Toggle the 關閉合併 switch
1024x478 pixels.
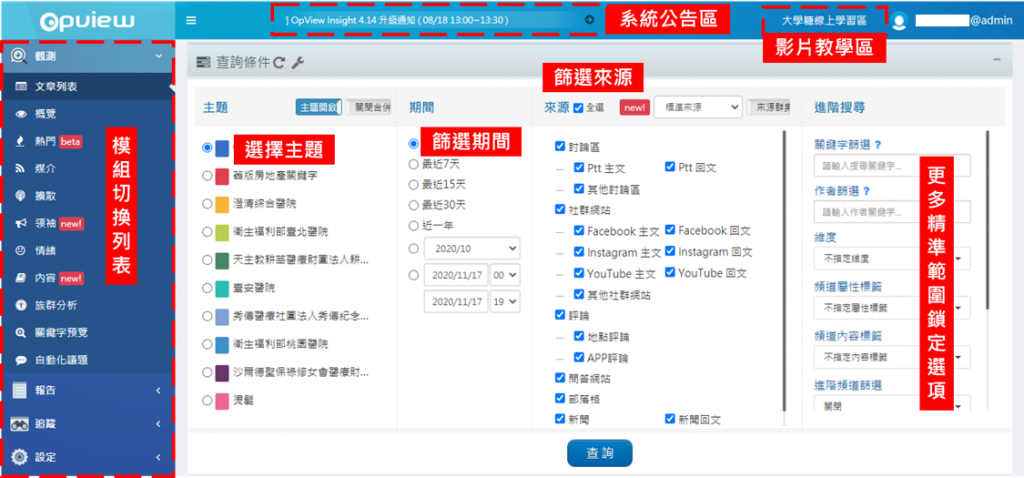coord(368,108)
